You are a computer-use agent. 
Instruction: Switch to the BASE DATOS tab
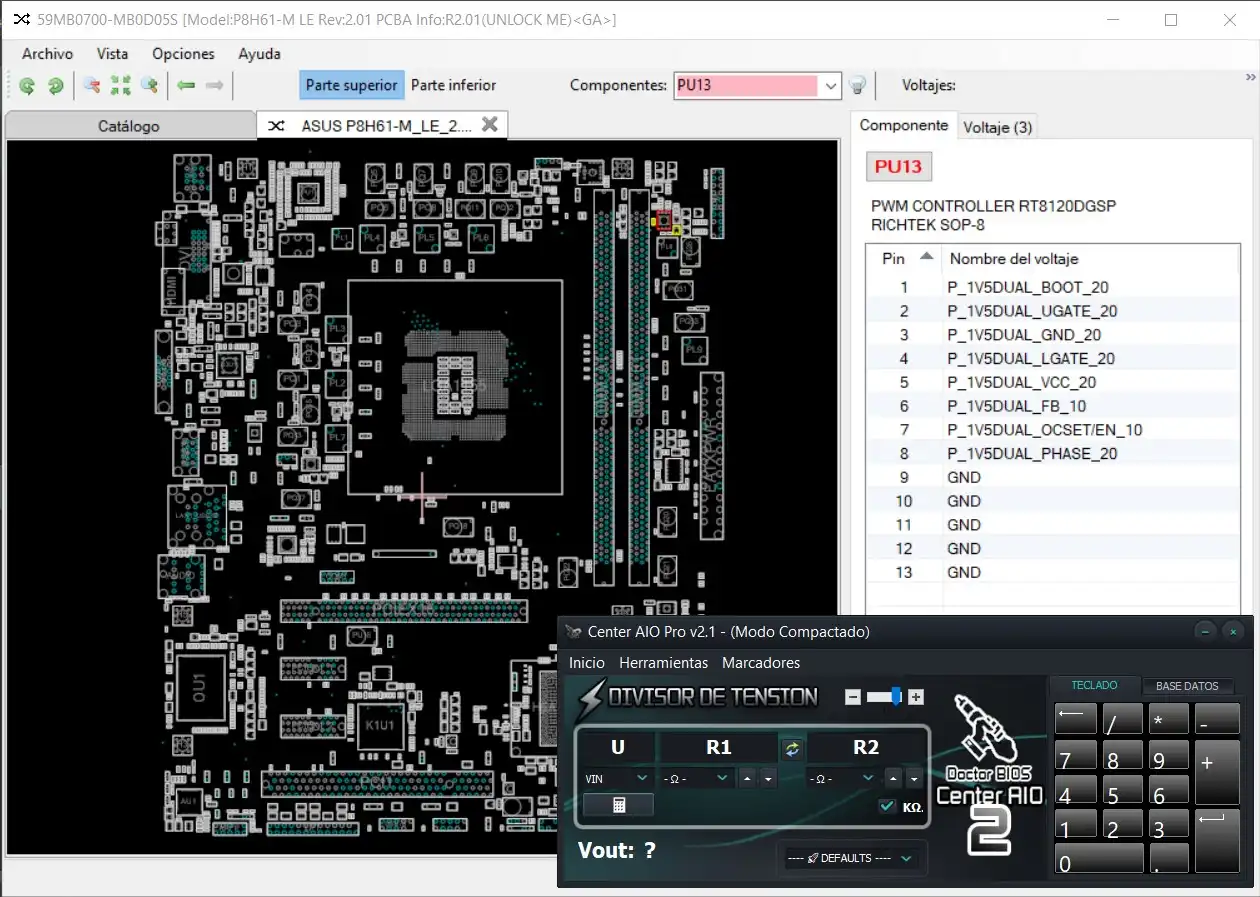[x=1187, y=686]
